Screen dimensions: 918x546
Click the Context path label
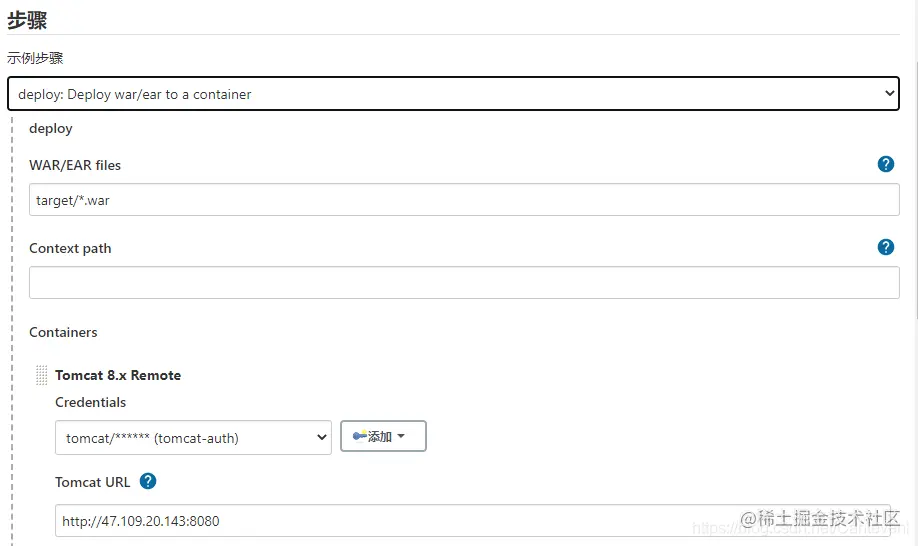(x=70, y=248)
